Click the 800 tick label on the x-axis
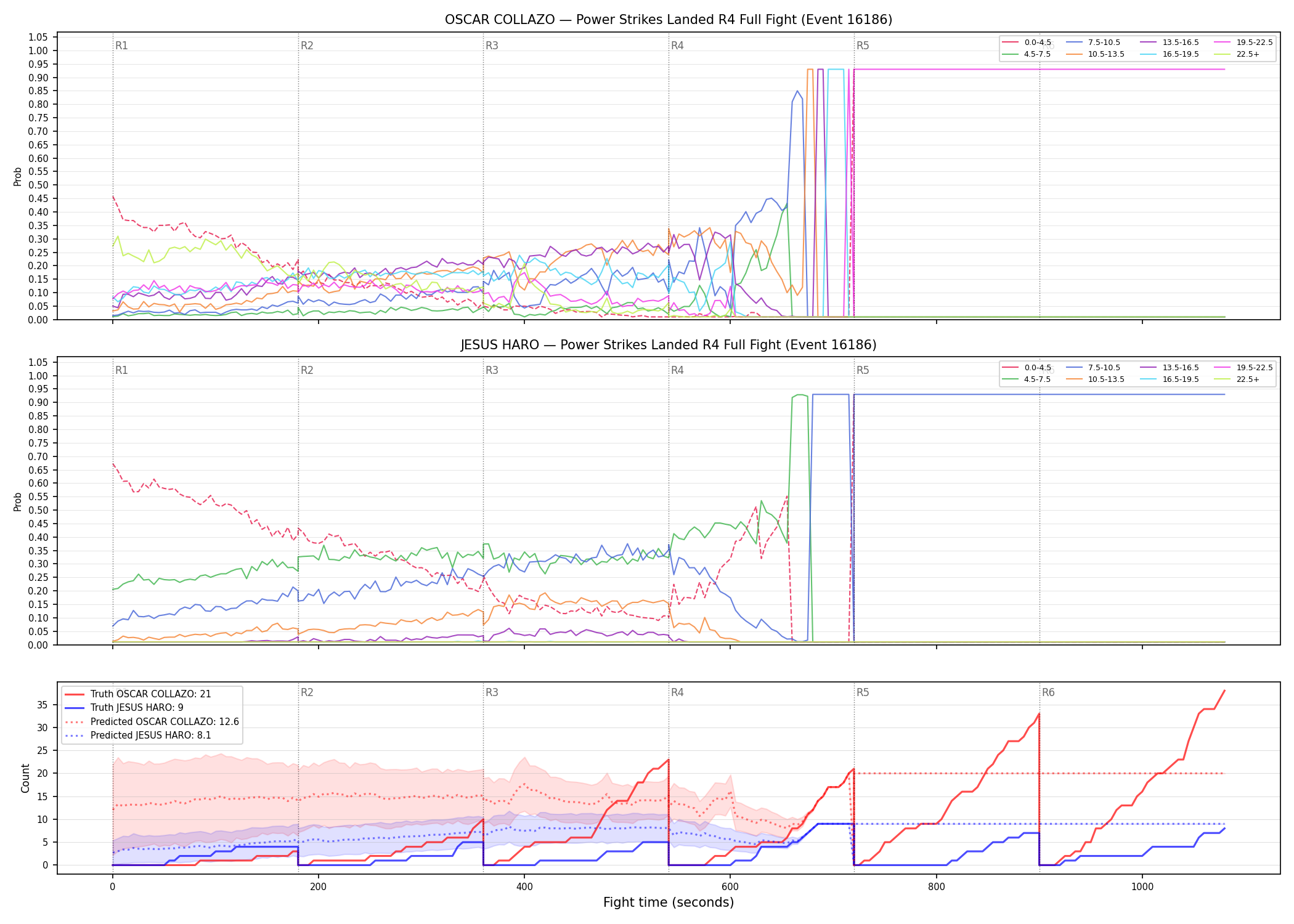 pyautogui.click(x=936, y=887)
